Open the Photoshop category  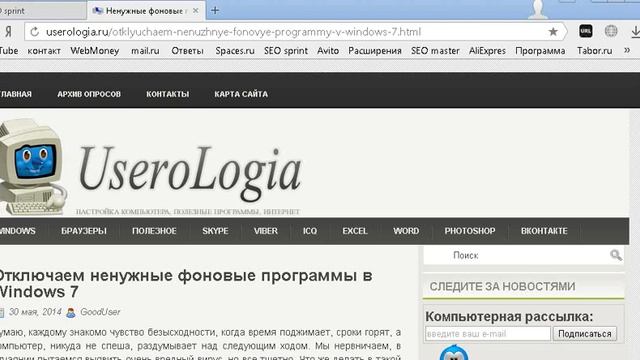pyautogui.click(x=470, y=231)
